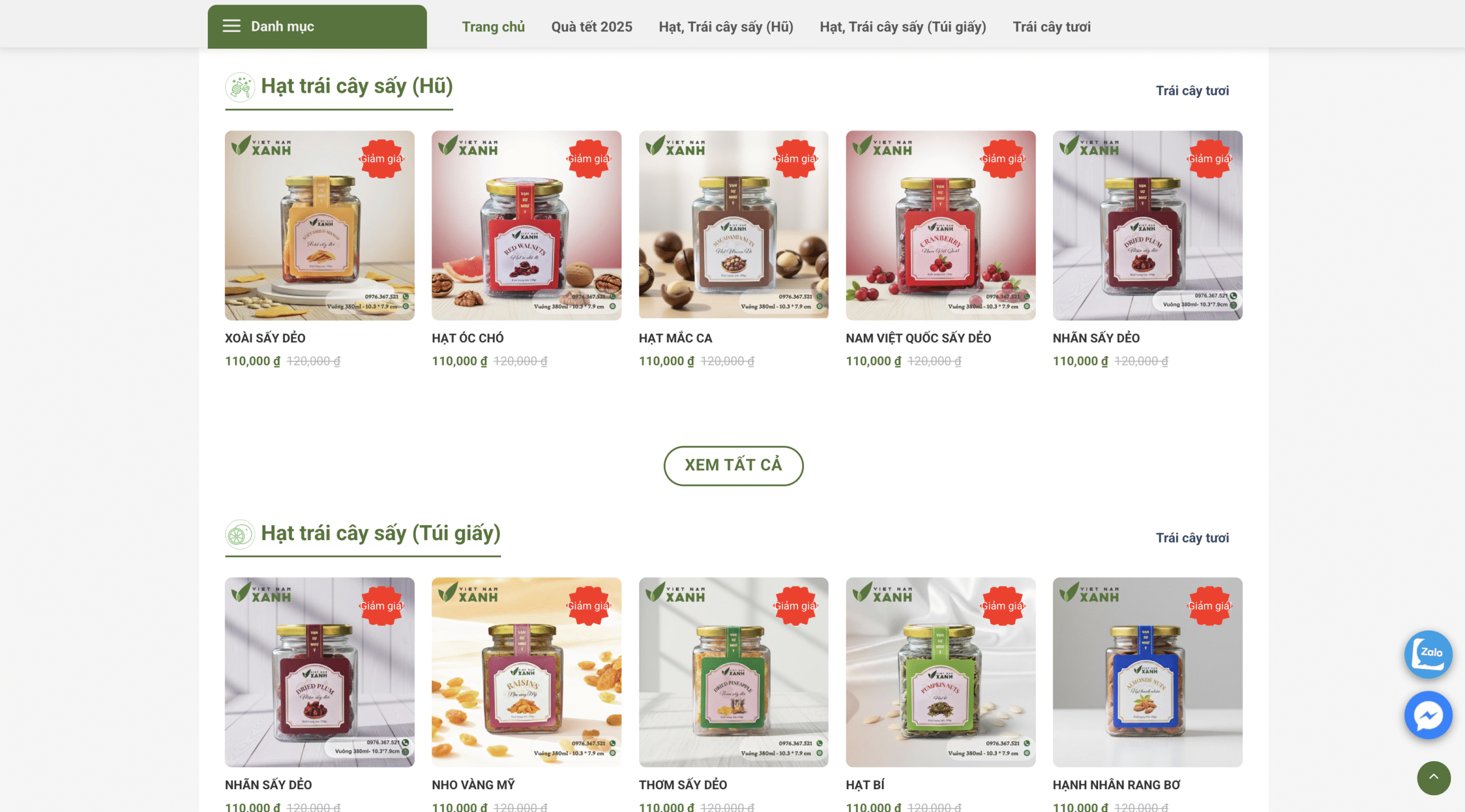Viewport: 1465px width, 812px height.
Task: Click the hamburger icon beside Danh mục
Action: click(231, 26)
